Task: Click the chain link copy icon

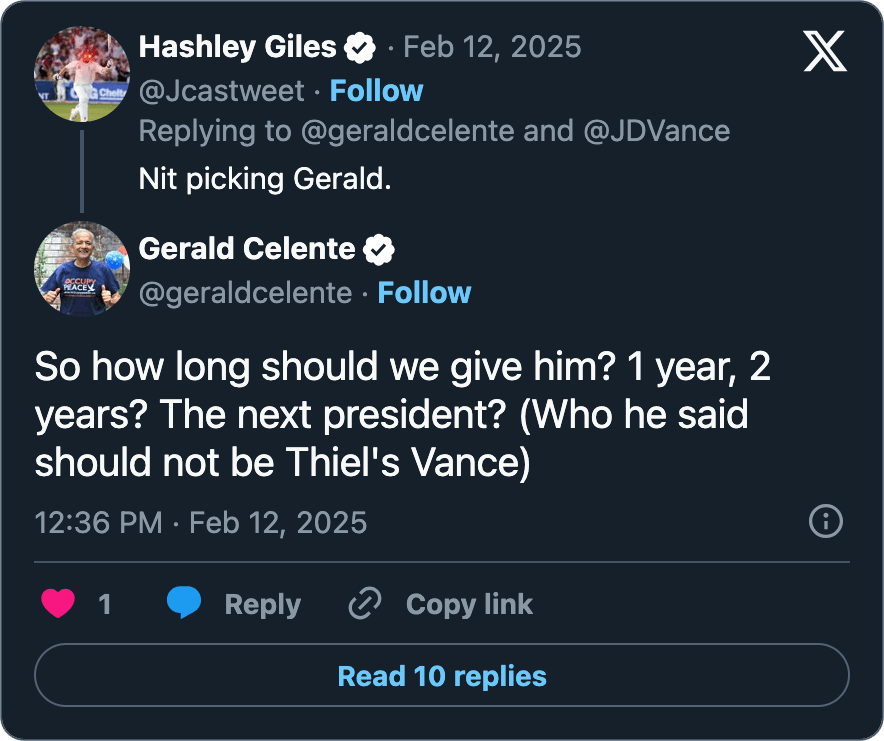Action: tap(365, 603)
